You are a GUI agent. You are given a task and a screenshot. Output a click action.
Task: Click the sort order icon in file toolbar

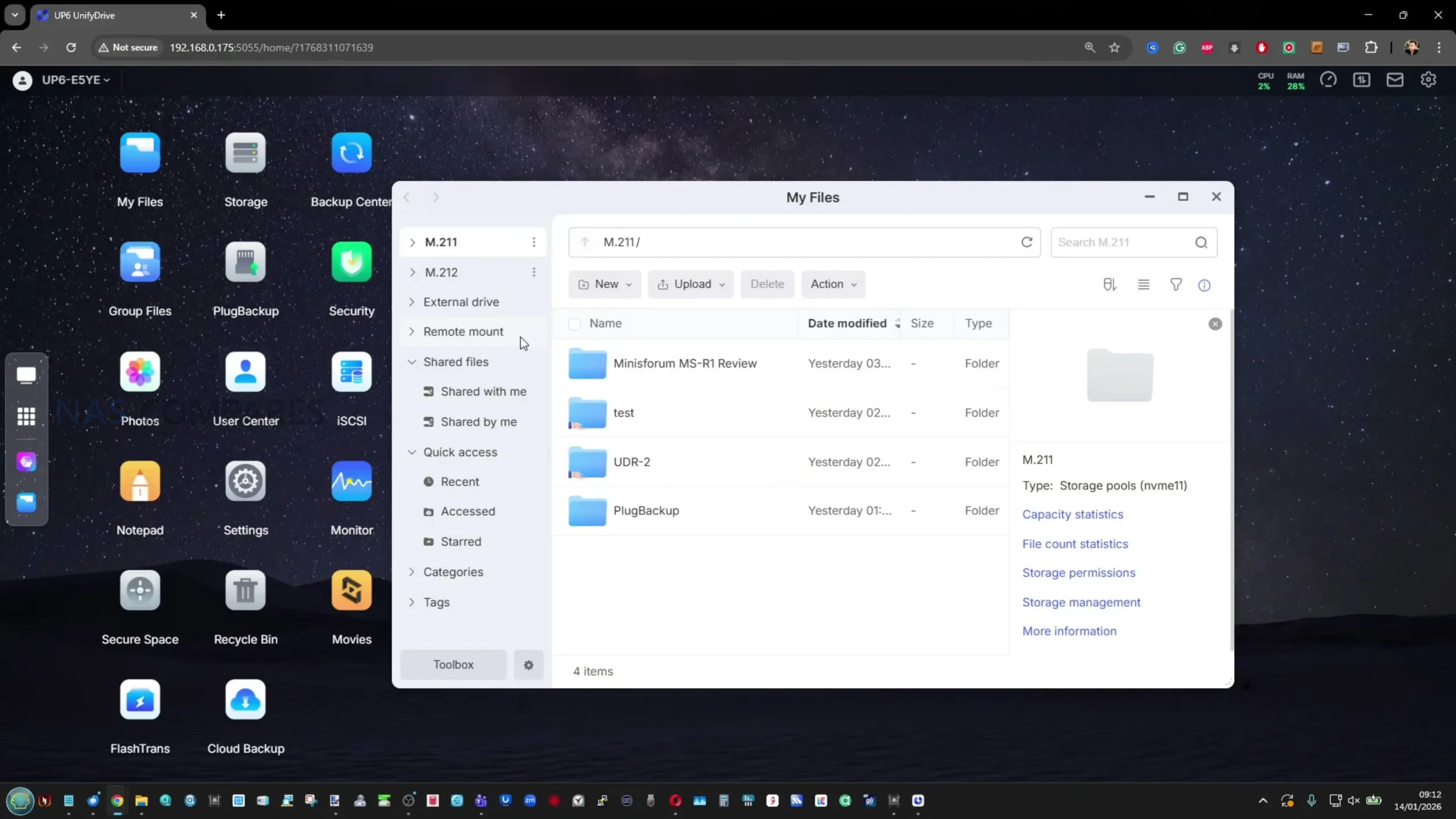[1109, 284]
